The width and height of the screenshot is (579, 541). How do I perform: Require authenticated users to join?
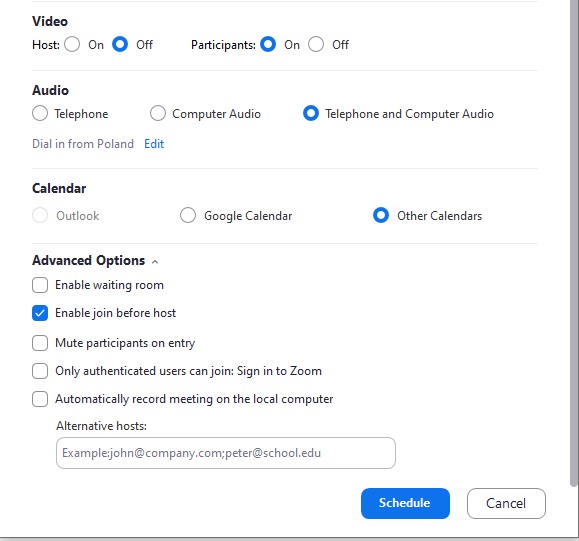click(40, 371)
